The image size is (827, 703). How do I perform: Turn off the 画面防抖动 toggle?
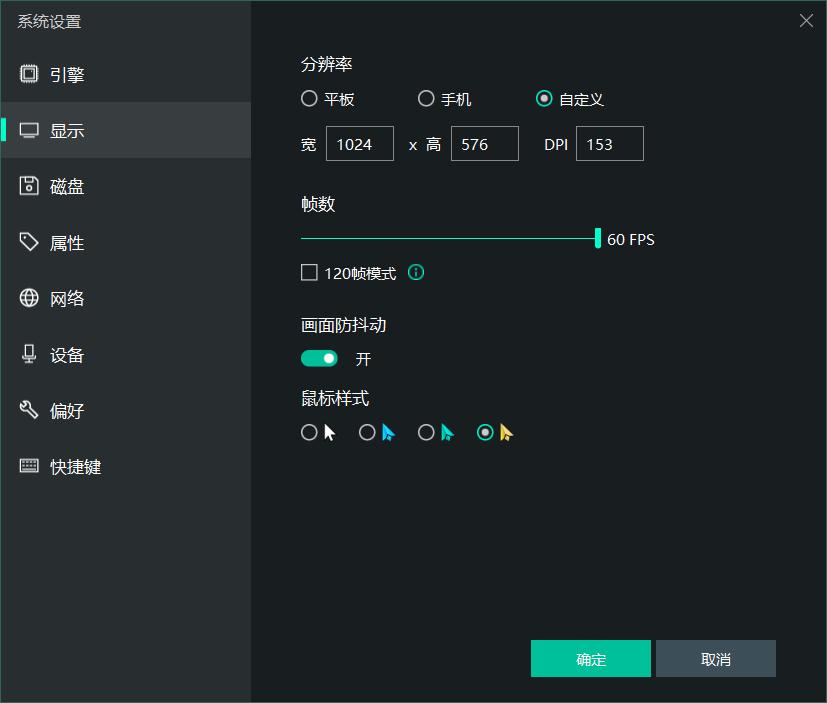pyautogui.click(x=319, y=357)
